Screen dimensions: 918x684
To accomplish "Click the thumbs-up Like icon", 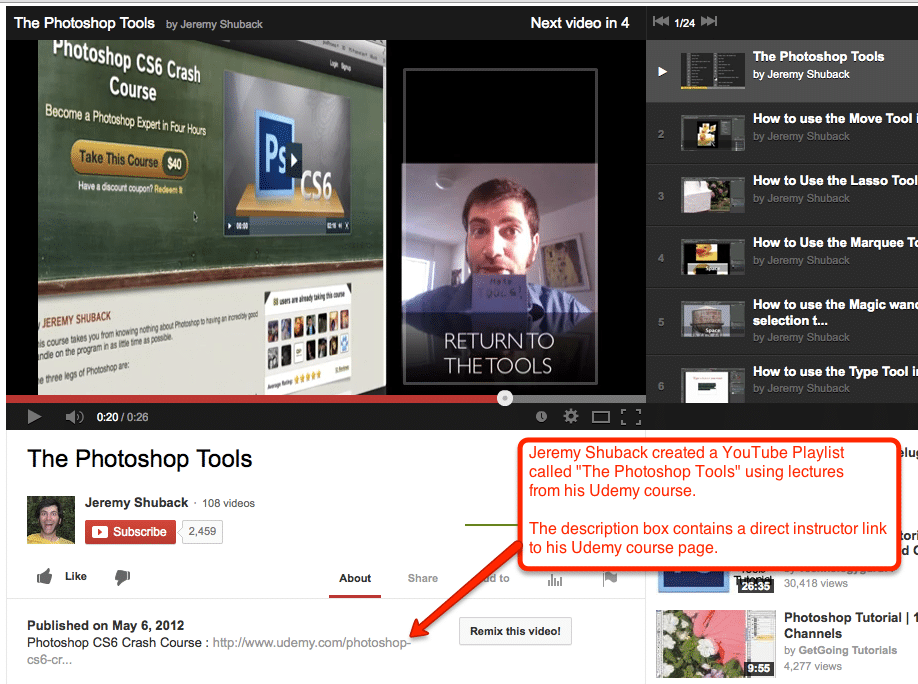I will (44, 577).
